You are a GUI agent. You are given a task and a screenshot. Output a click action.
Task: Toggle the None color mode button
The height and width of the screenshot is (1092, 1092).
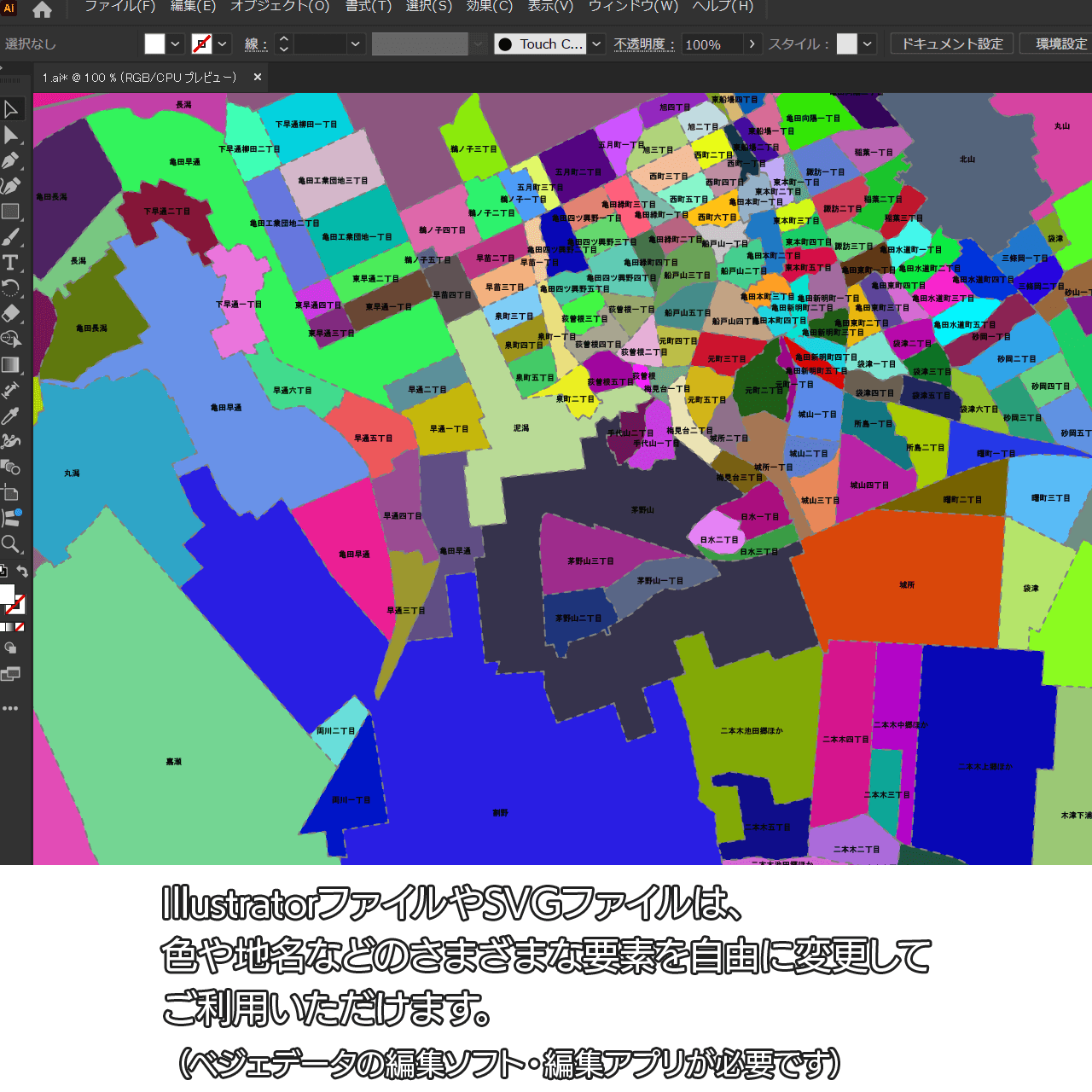[x=20, y=627]
